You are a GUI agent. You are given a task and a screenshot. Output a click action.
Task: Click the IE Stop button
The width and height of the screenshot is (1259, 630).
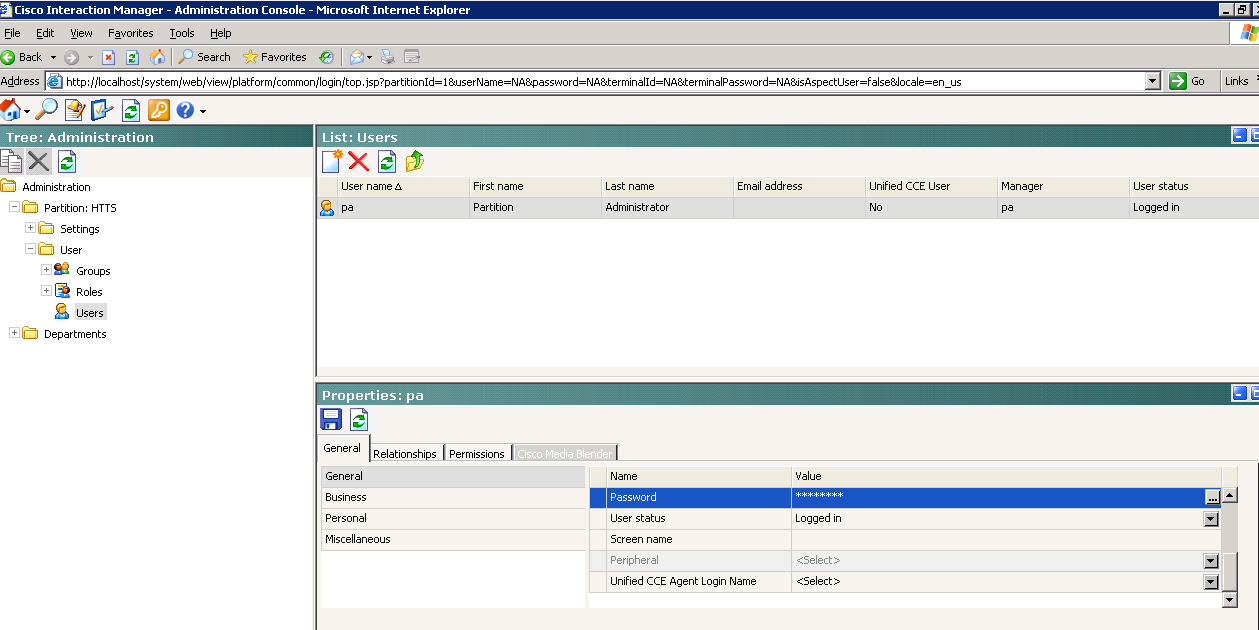109,57
